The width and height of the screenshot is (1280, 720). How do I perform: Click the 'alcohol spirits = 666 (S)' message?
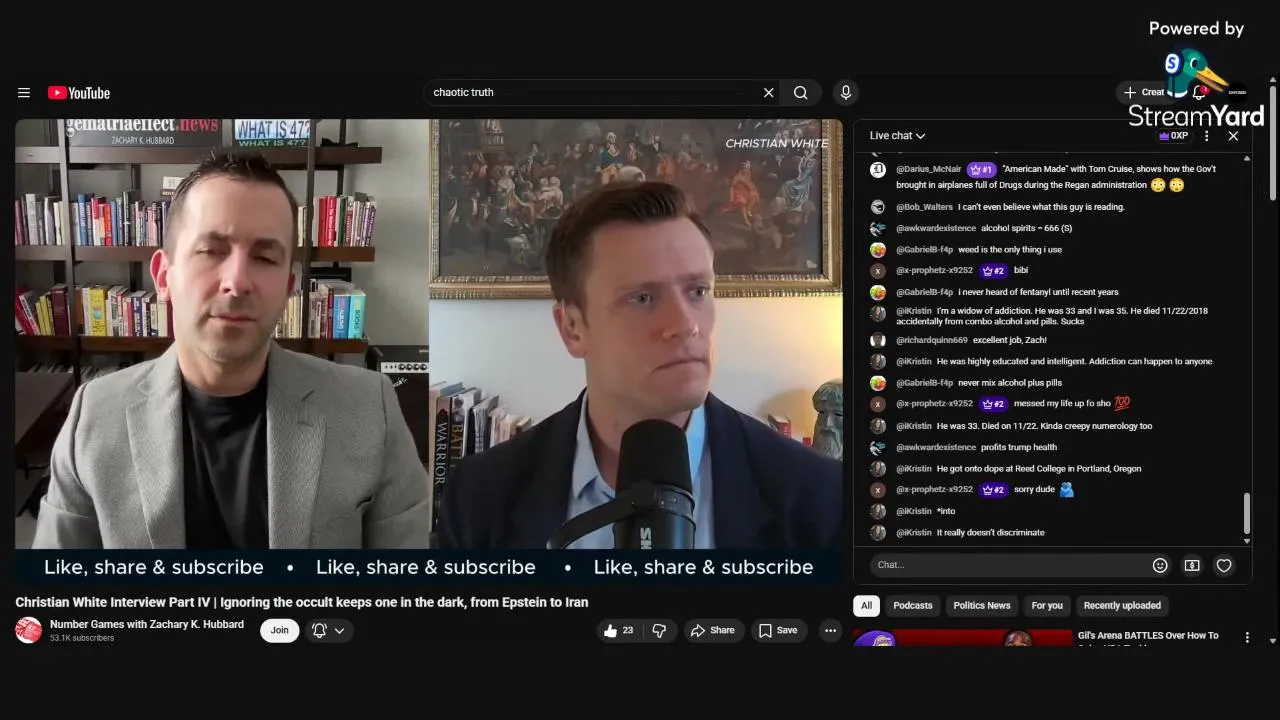[1027, 228]
